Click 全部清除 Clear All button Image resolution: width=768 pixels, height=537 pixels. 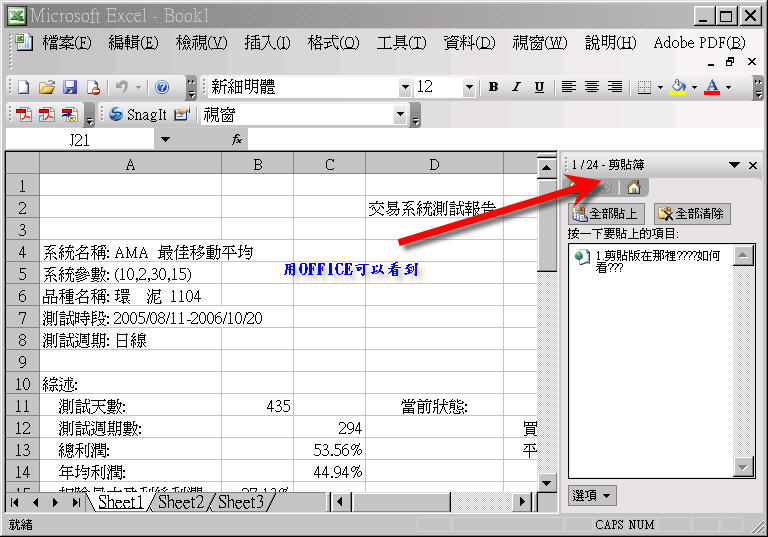pos(692,214)
